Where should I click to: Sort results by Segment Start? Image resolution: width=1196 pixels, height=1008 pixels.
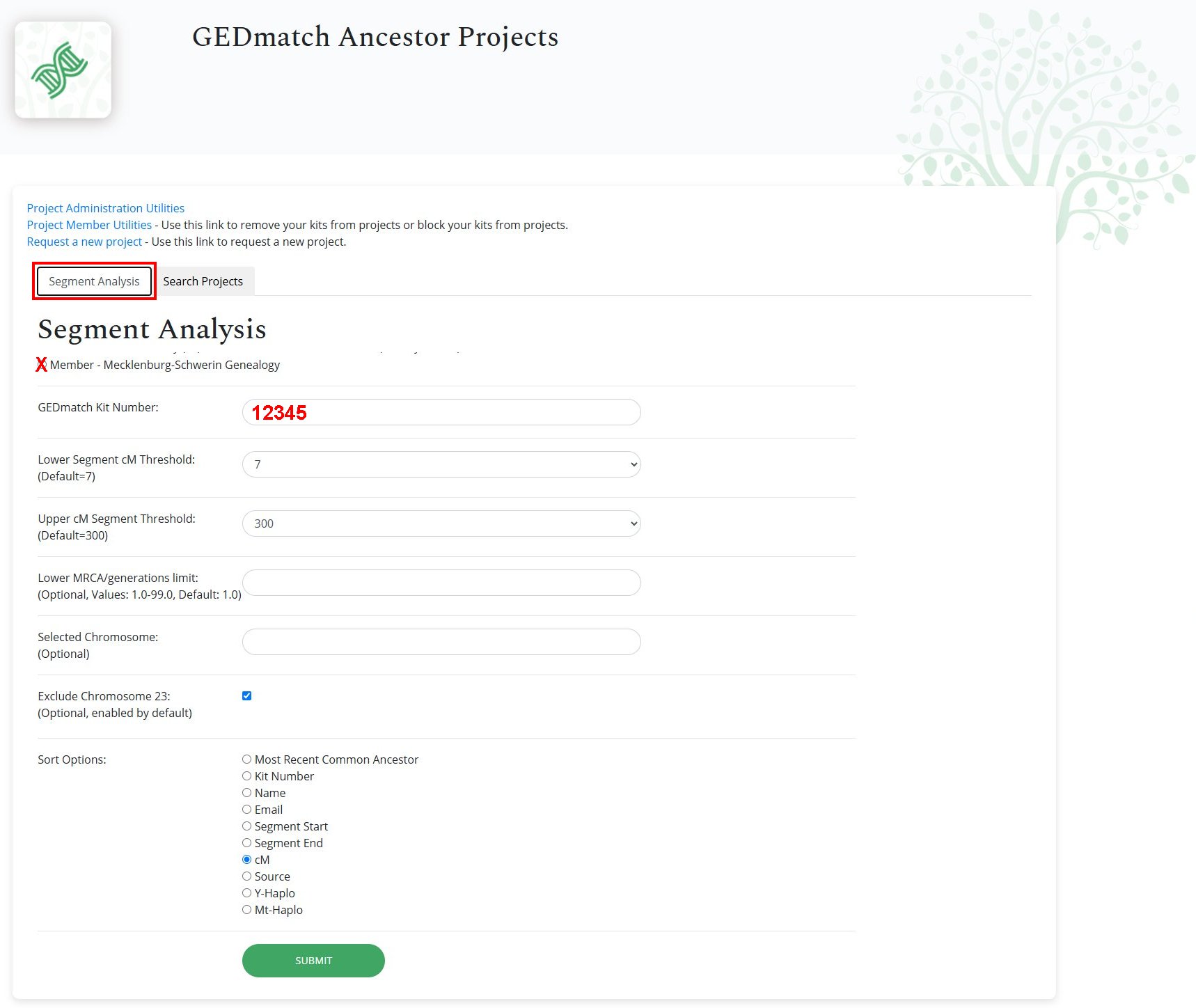click(246, 826)
